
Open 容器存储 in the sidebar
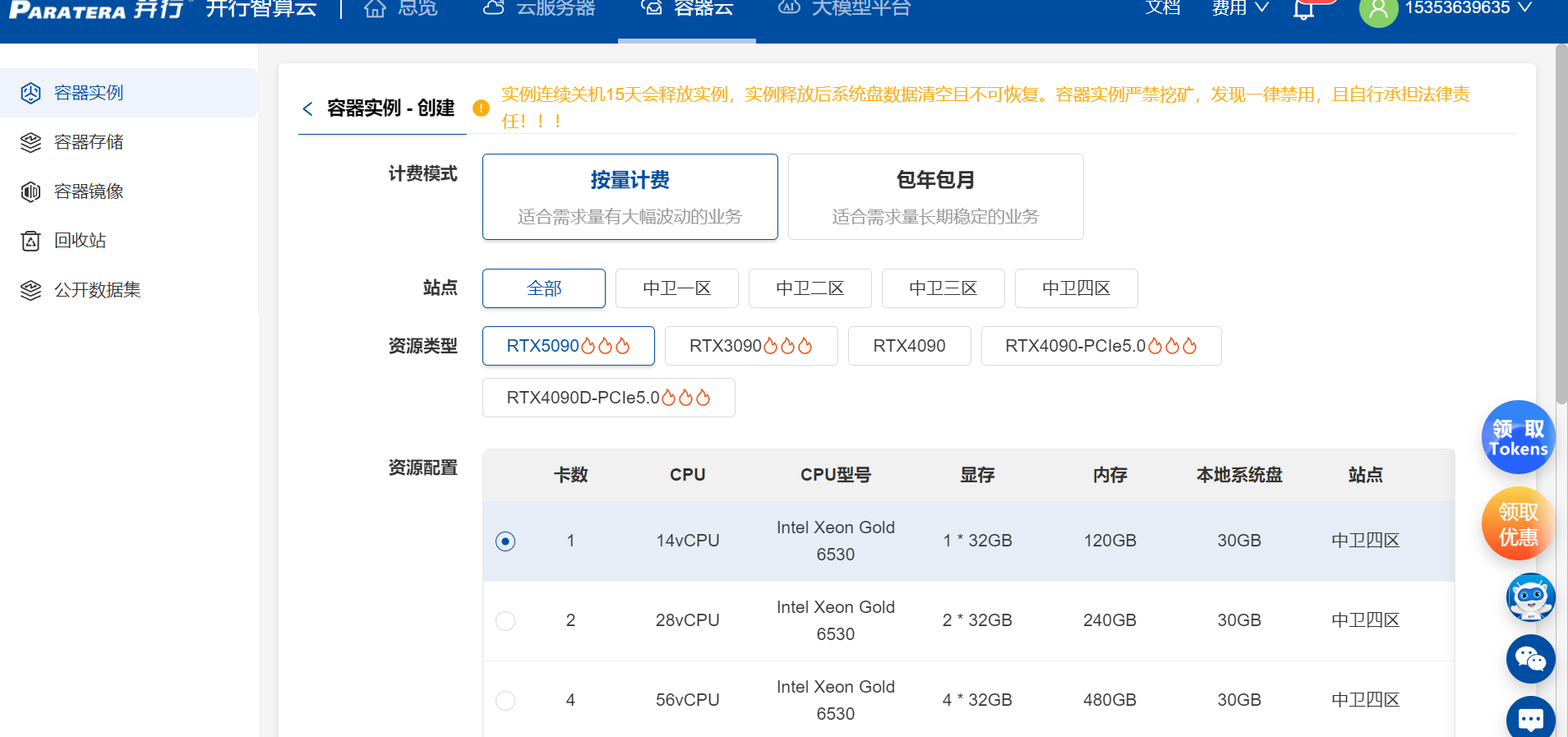tap(129, 142)
